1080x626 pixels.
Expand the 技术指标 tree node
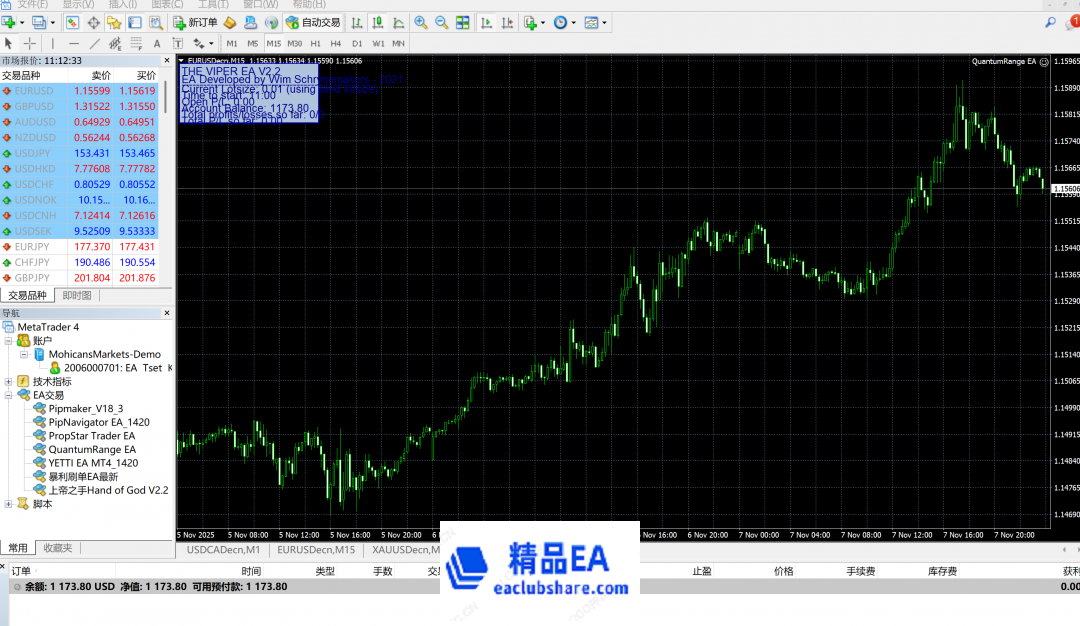pyautogui.click(x=9, y=381)
